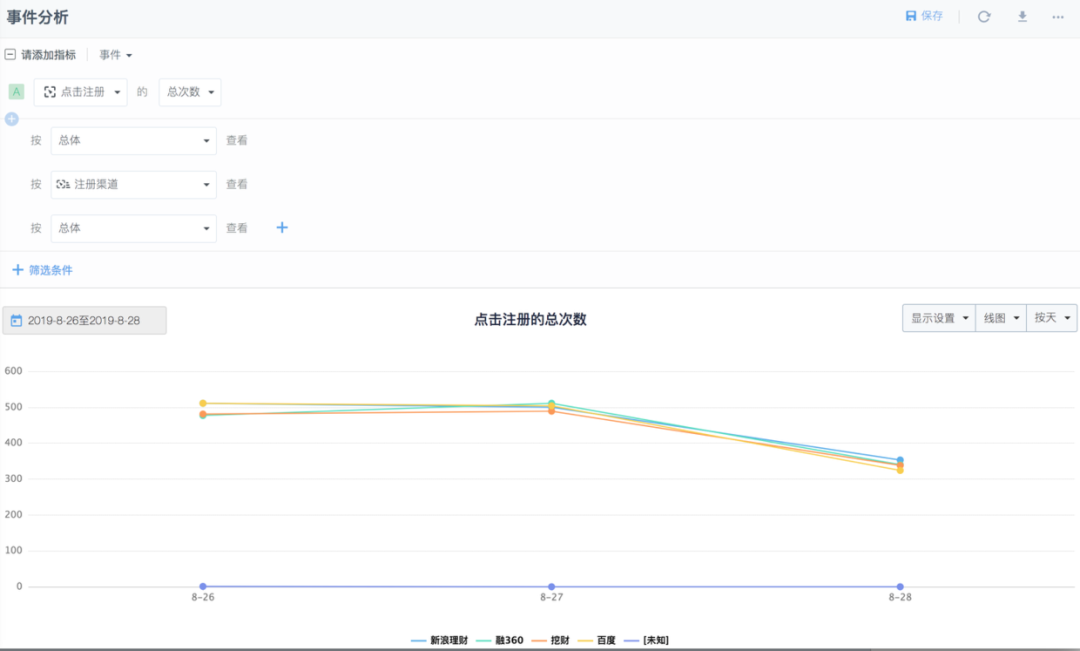Screen dimensions: 1080x651
Task: Add a new metric with the circular plus icon
Action: click(10, 118)
